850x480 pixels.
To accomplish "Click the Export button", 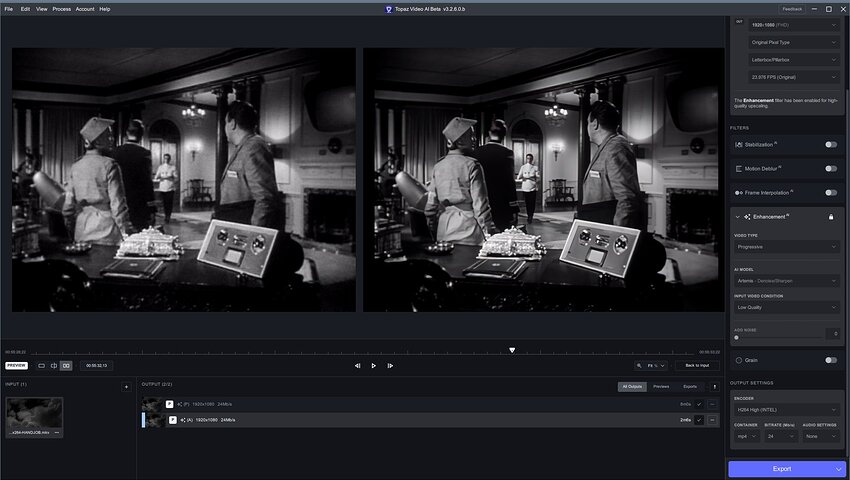I will tap(781, 469).
